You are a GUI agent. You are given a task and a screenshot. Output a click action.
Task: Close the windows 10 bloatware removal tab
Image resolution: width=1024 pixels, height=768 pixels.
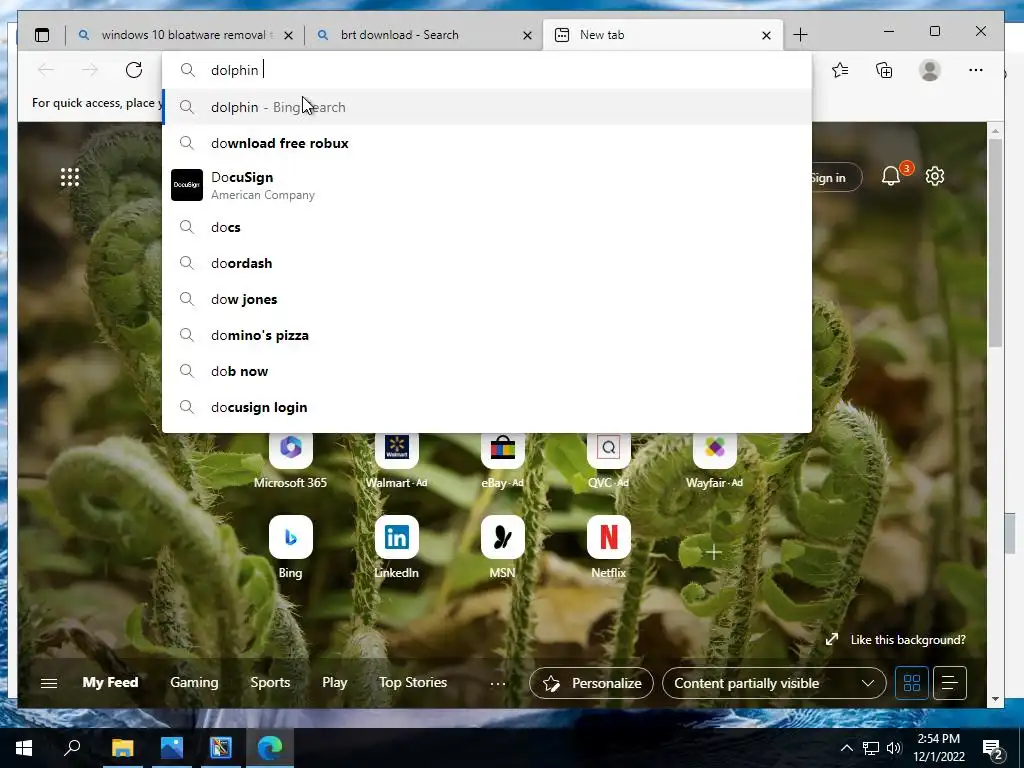click(x=288, y=35)
